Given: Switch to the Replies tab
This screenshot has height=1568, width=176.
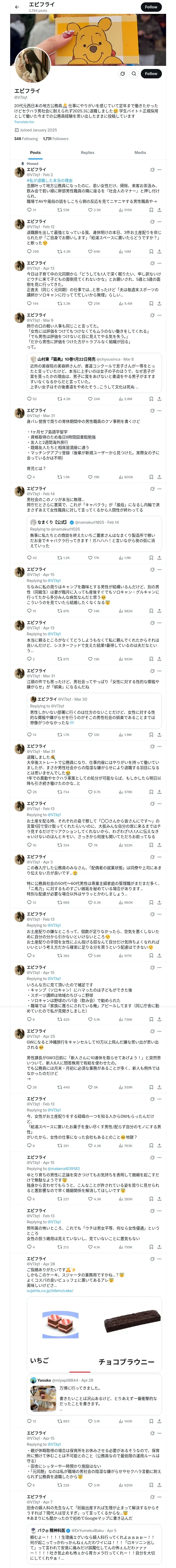Looking at the screenshot, I should coord(87,153).
